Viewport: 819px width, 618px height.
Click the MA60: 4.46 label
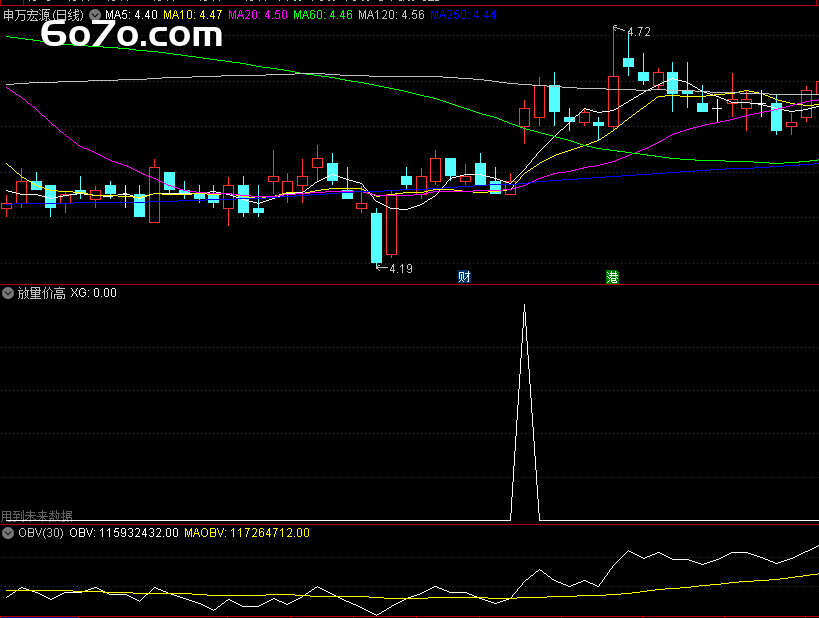[323, 15]
